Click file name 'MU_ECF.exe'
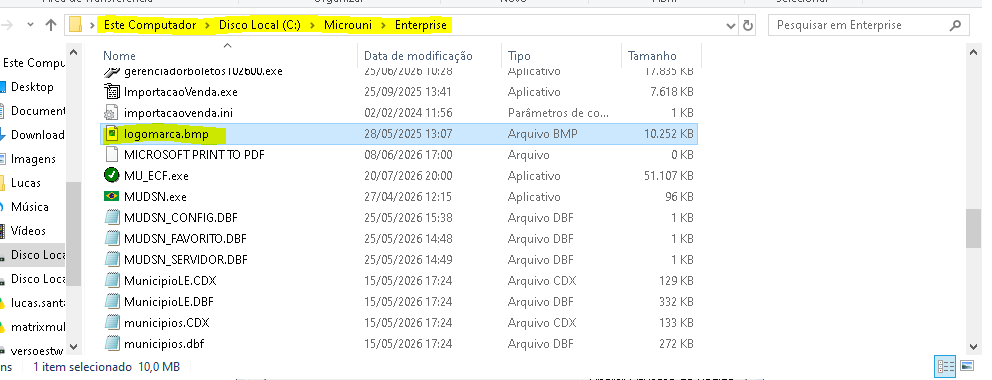The height and width of the screenshot is (380, 992). pyautogui.click(x=156, y=176)
